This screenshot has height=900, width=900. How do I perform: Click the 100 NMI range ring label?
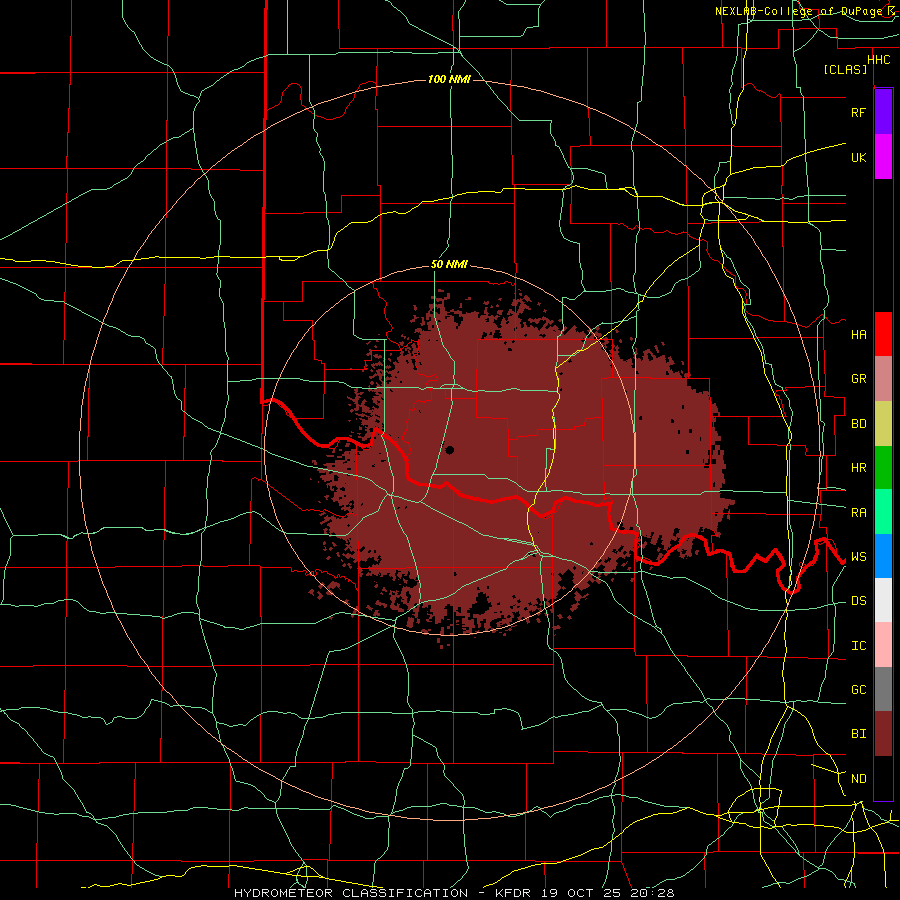[x=449, y=79]
